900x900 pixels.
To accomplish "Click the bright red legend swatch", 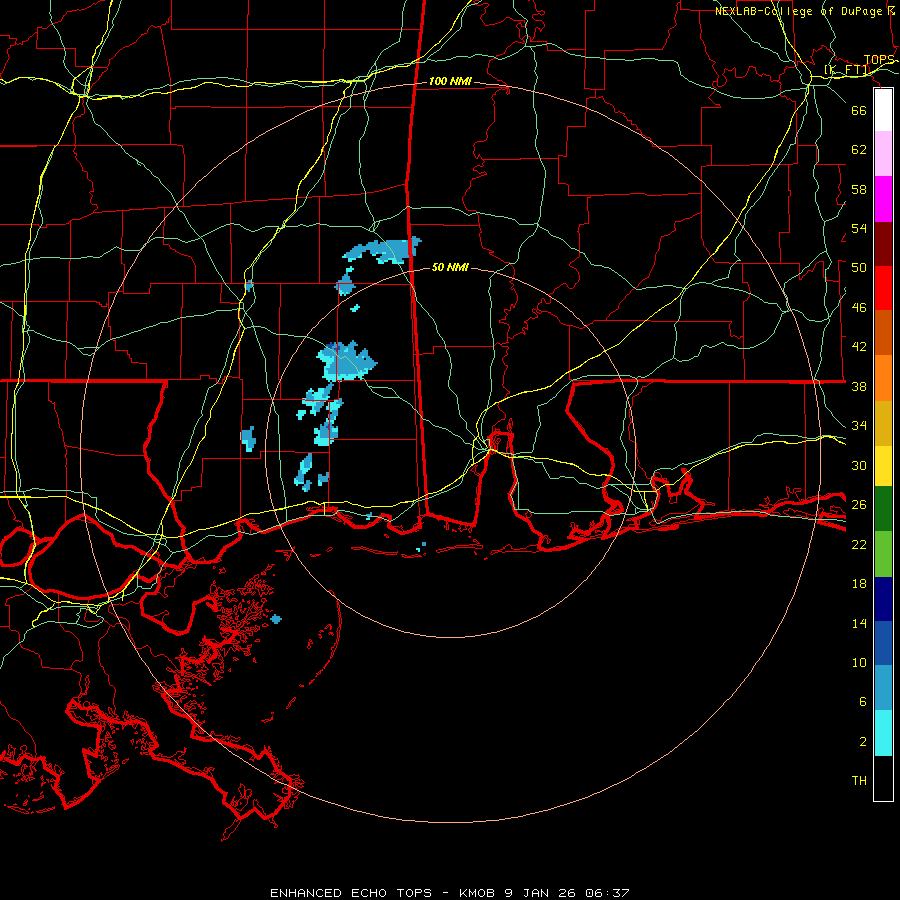I will 883,288.
